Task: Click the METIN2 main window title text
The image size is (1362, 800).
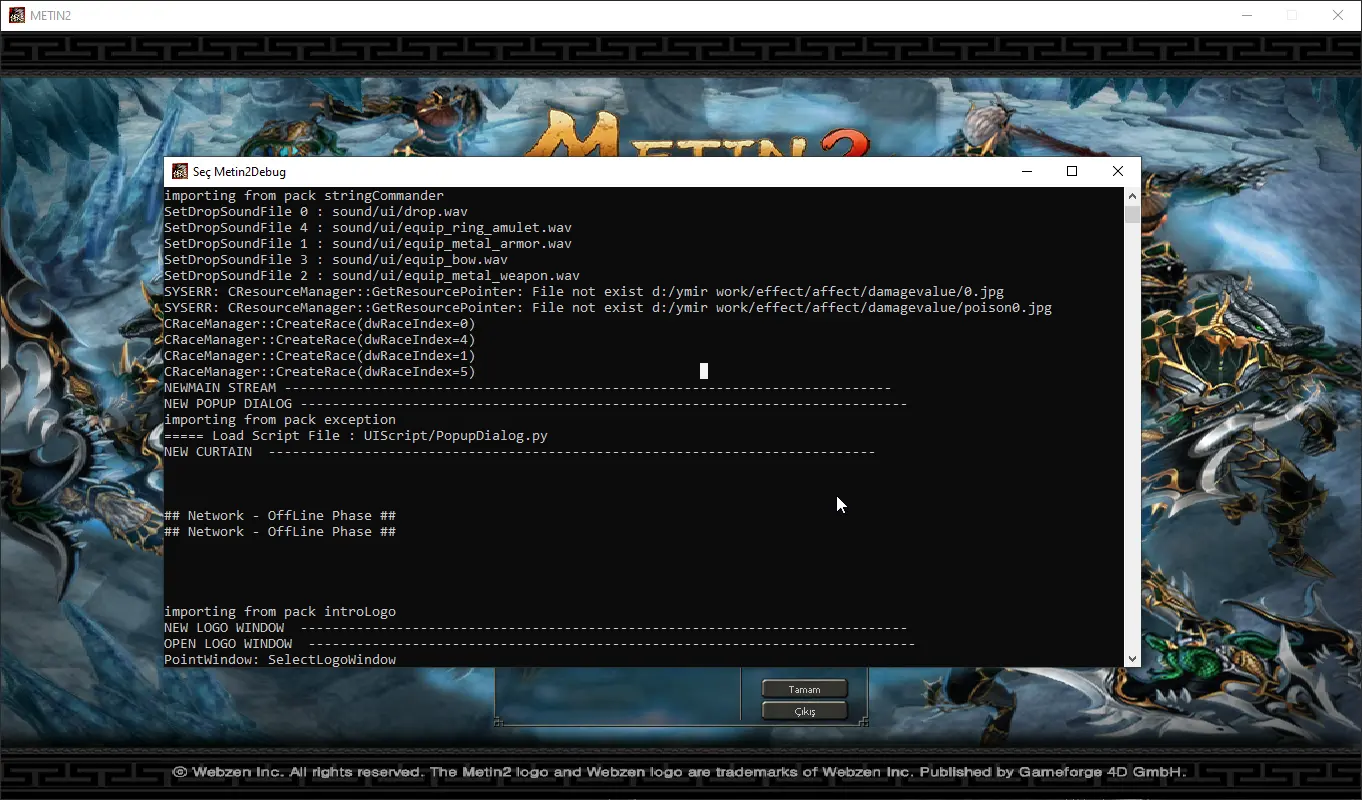Action: (x=51, y=16)
